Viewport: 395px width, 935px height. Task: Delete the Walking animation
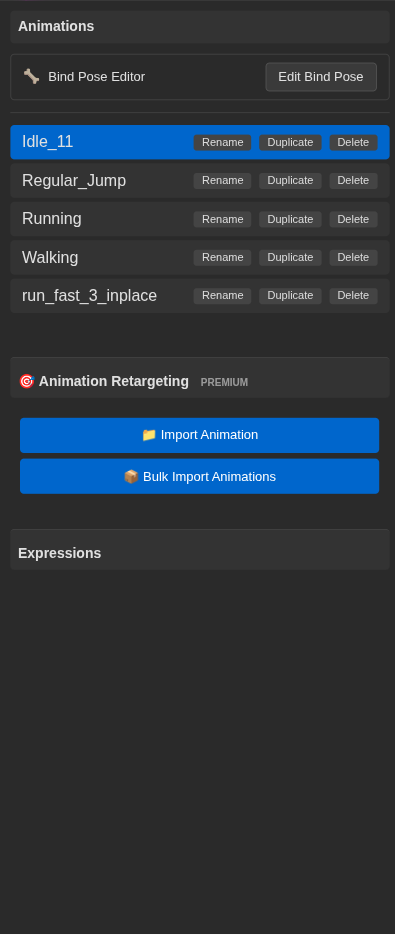click(x=353, y=258)
